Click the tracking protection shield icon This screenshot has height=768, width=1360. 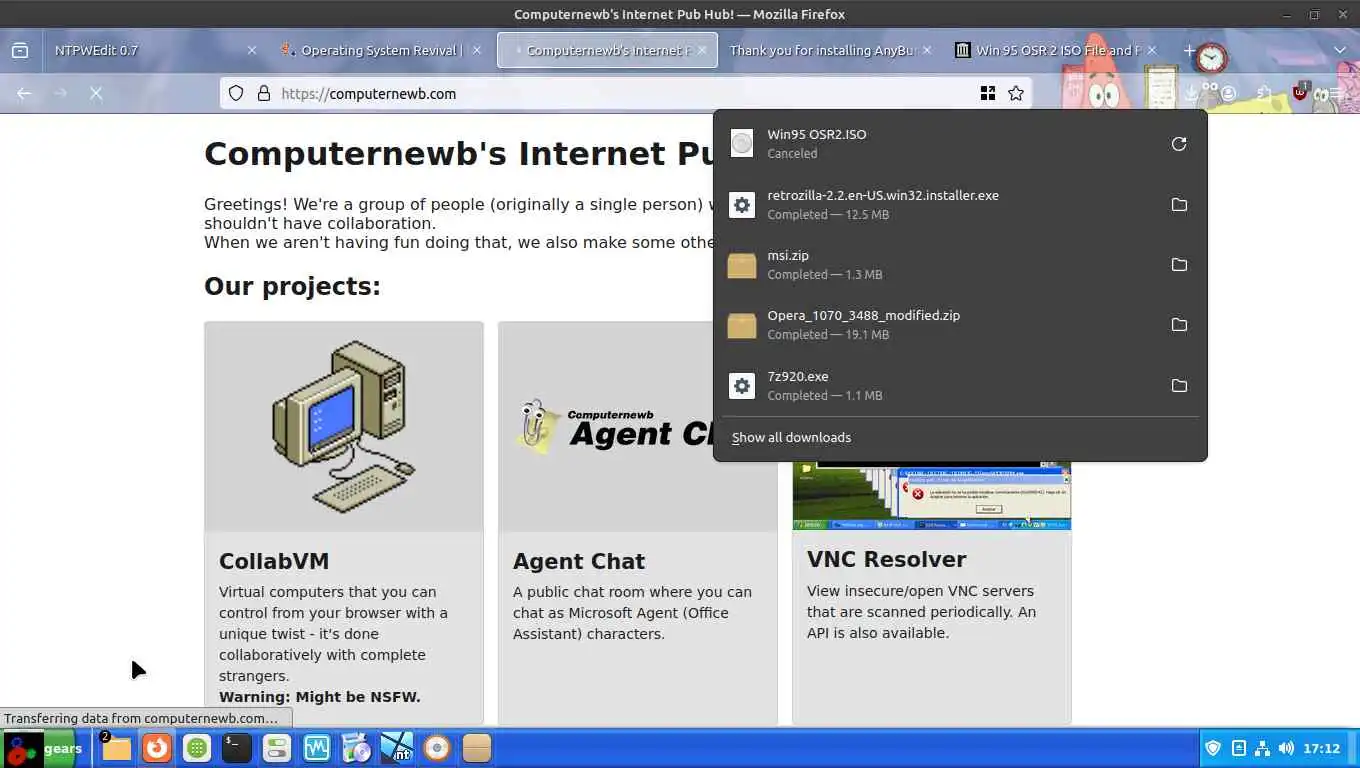coord(236,93)
